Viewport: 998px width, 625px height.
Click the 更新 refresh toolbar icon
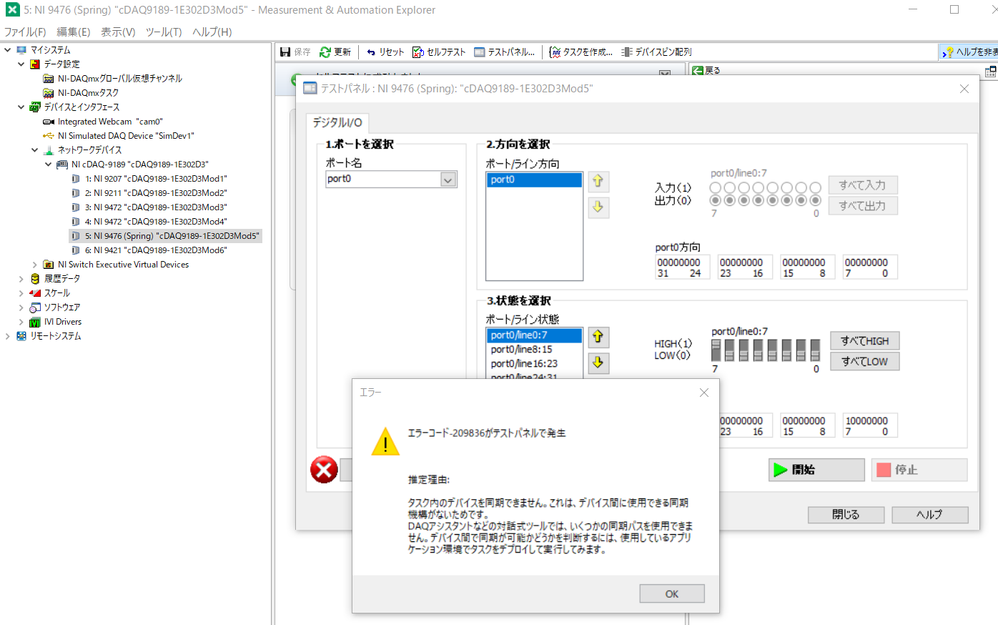coord(325,52)
